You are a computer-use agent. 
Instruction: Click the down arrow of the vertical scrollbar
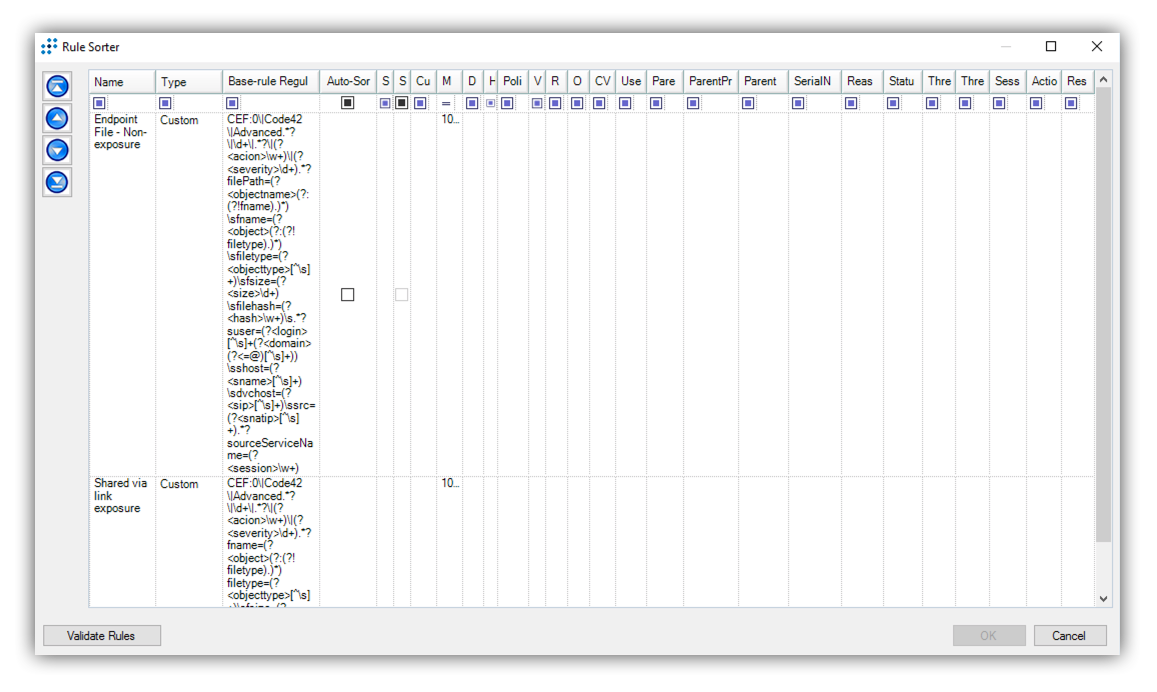click(x=1102, y=598)
